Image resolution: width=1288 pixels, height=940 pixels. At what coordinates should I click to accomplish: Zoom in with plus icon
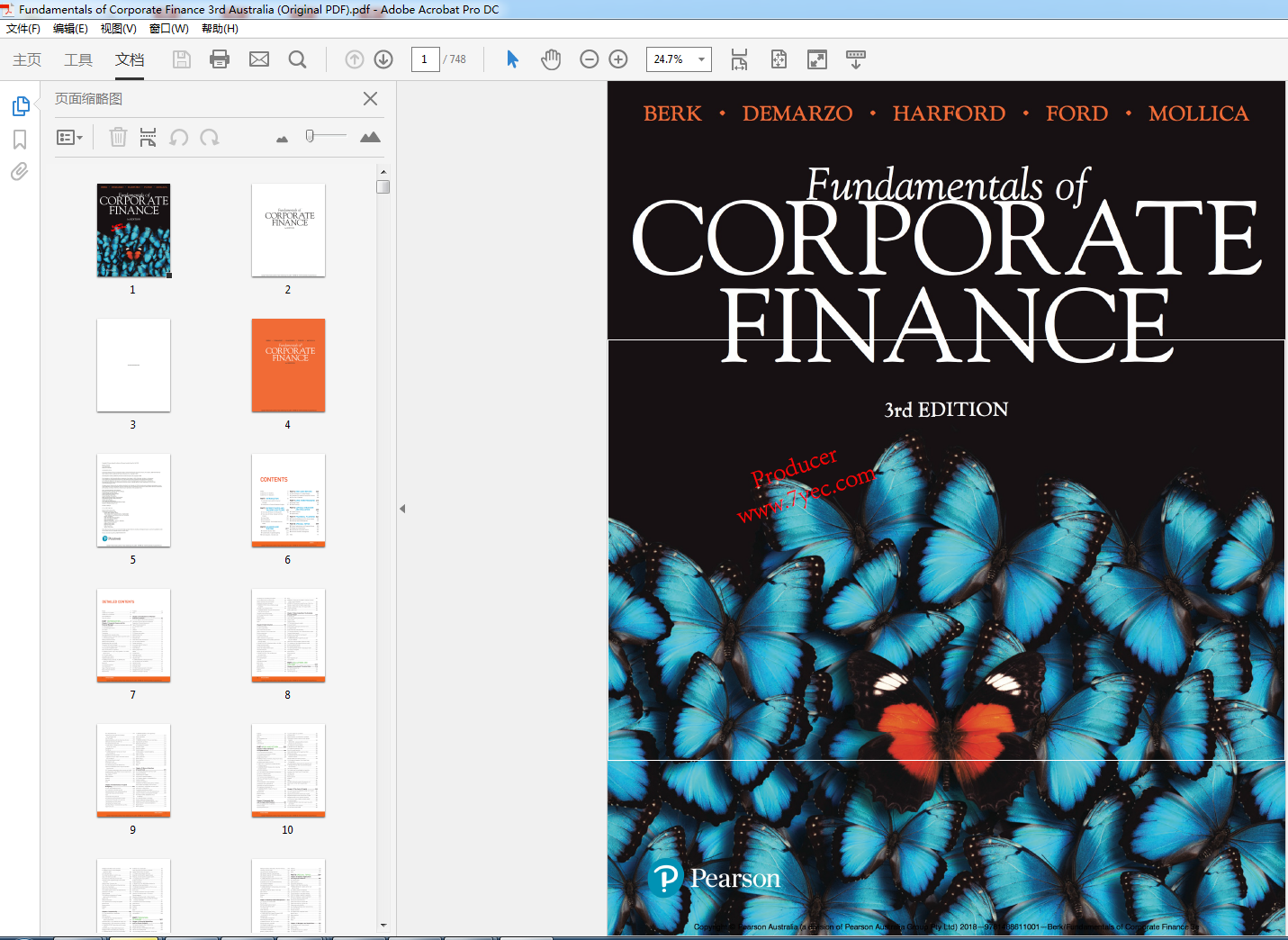(x=618, y=59)
